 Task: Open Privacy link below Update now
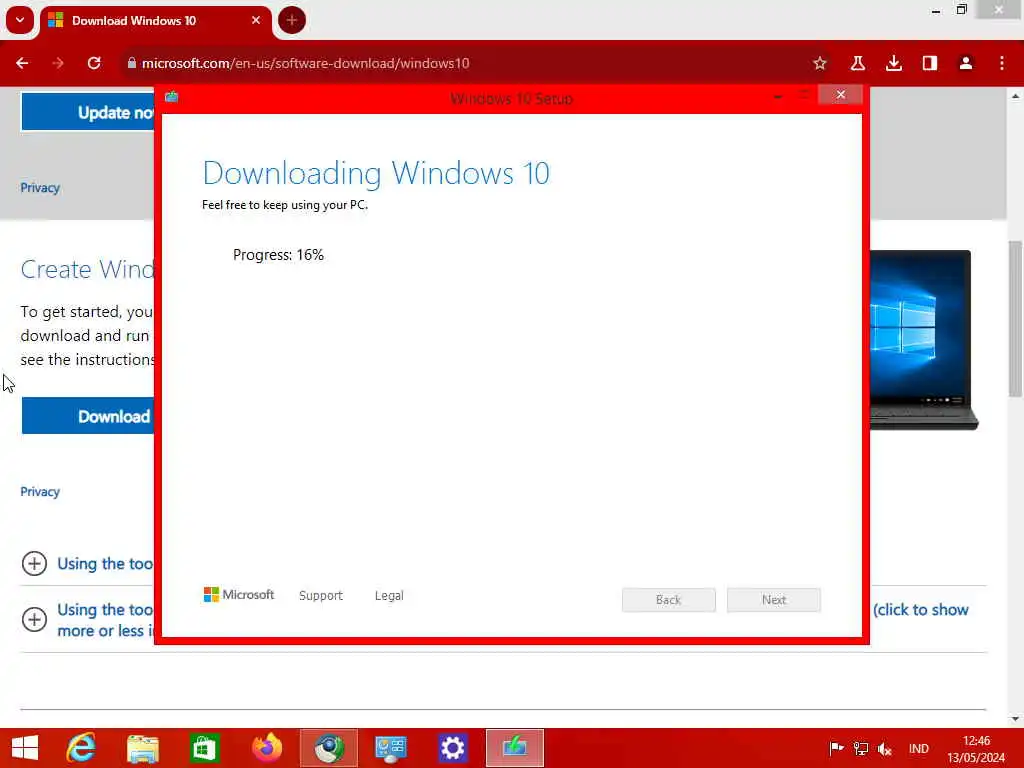(x=40, y=188)
